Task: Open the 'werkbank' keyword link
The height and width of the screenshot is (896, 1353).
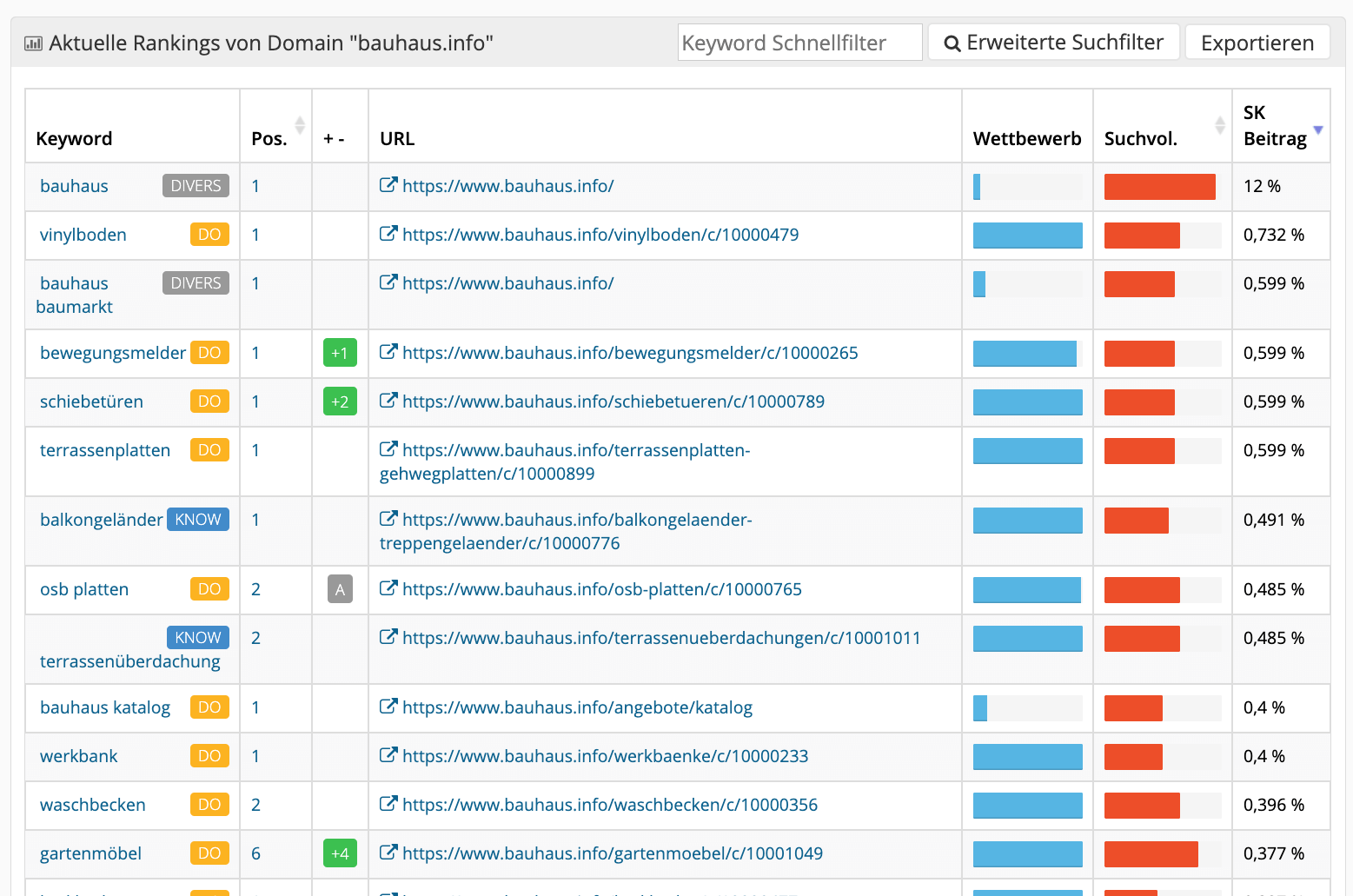Action: pyautogui.click(x=78, y=756)
